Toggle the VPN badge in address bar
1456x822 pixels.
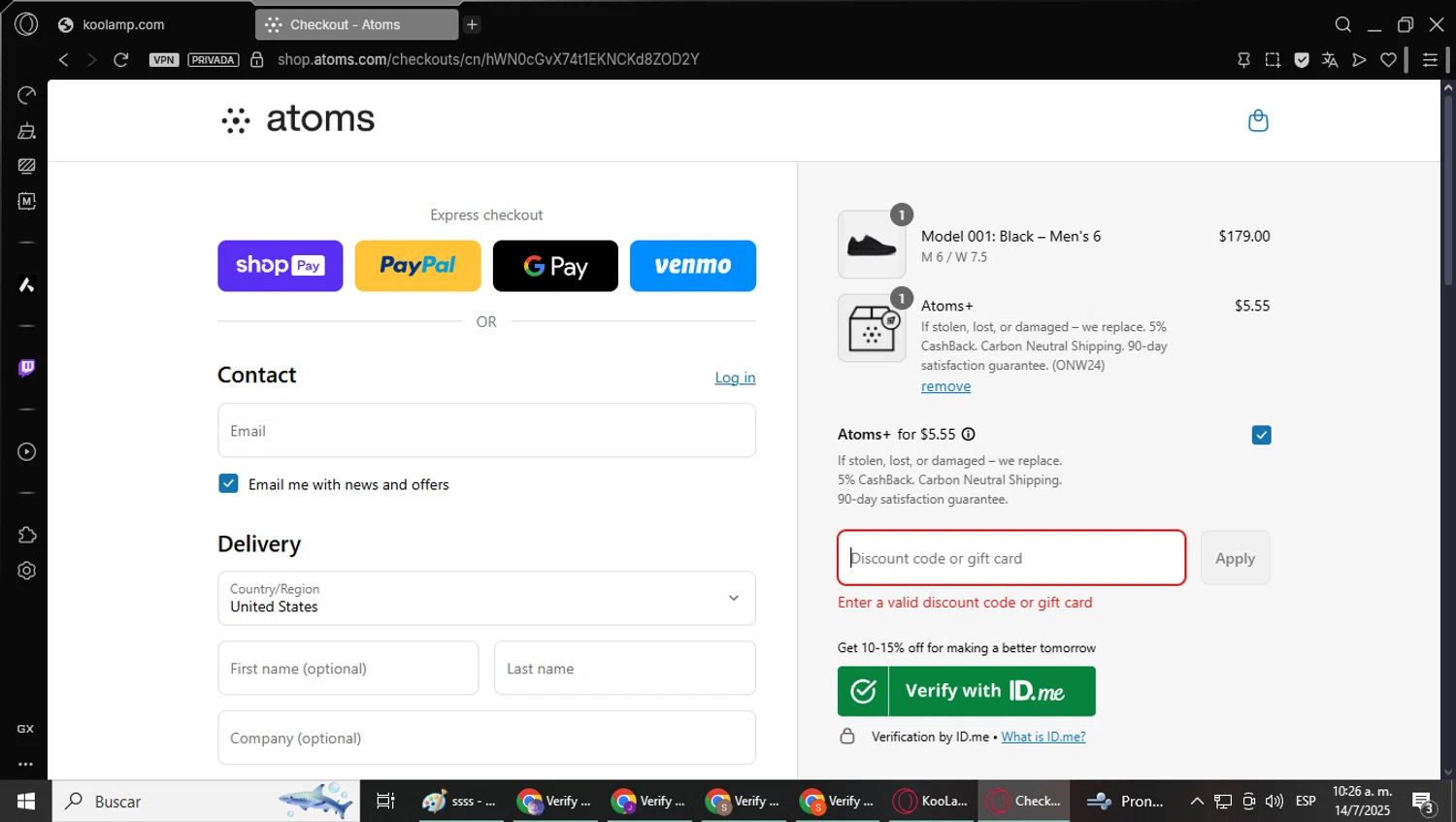[x=164, y=59]
